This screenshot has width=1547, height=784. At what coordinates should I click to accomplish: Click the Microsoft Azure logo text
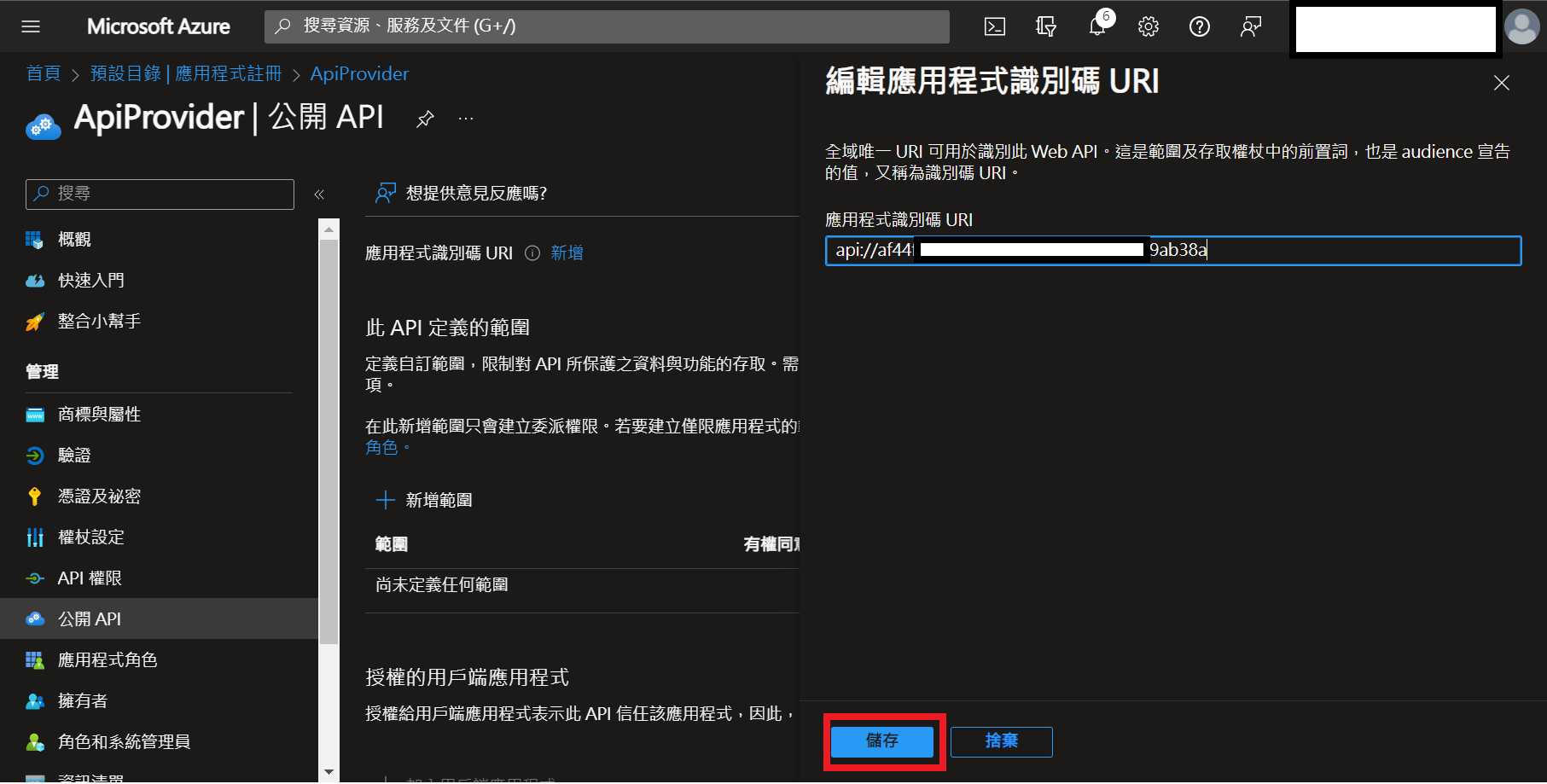pos(159,26)
